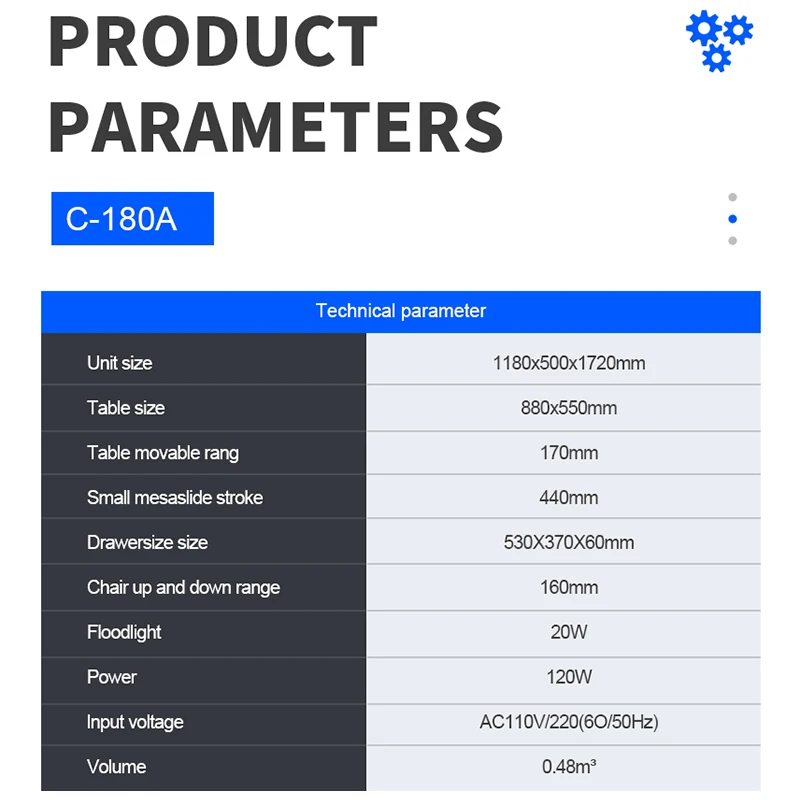Select the Unit size row label
The image size is (800, 800).
(x=120, y=363)
